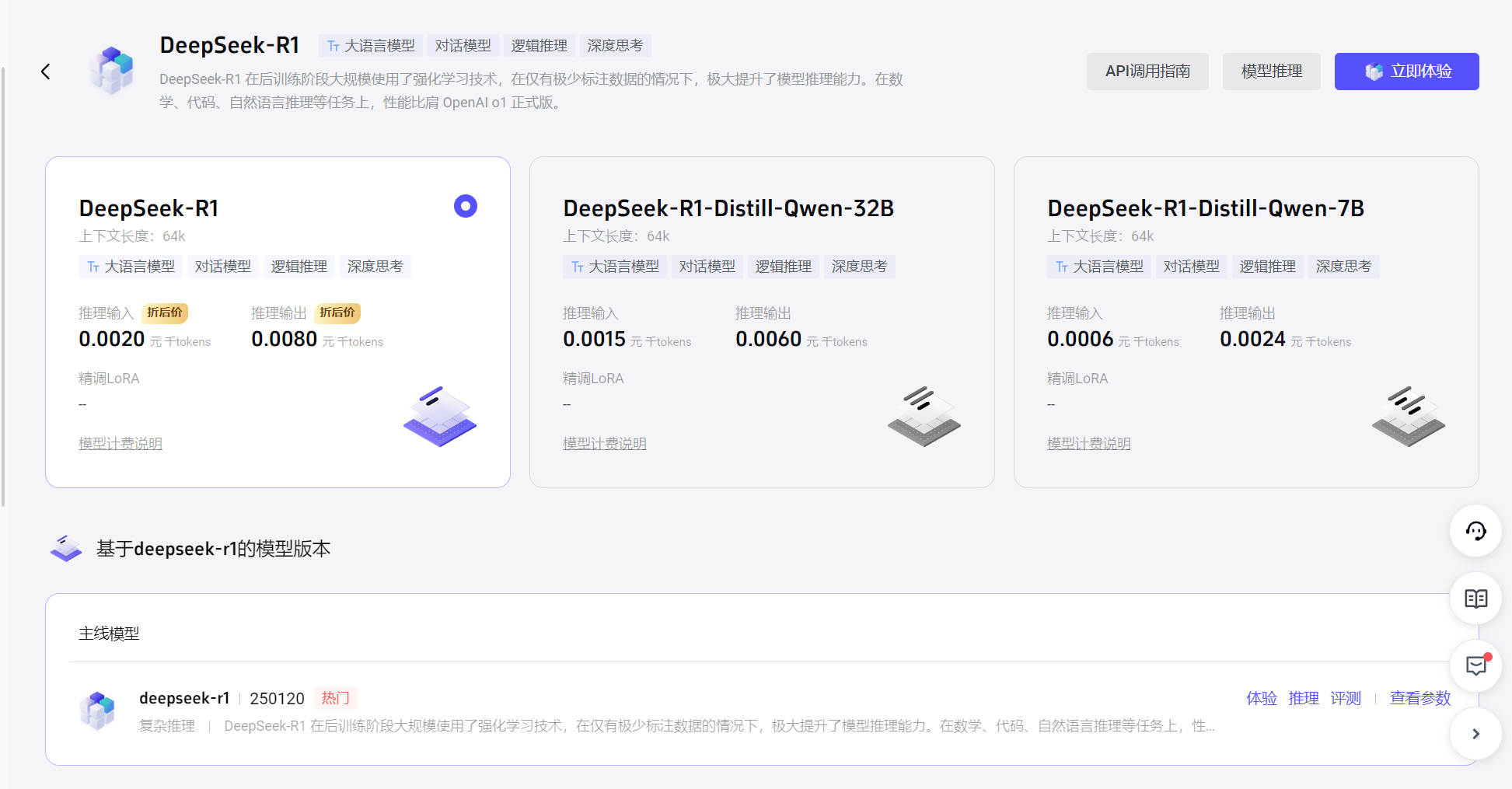This screenshot has height=789, width=1512.
Task: Click the deepseek-r1 row cube icon
Action: tap(98, 710)
